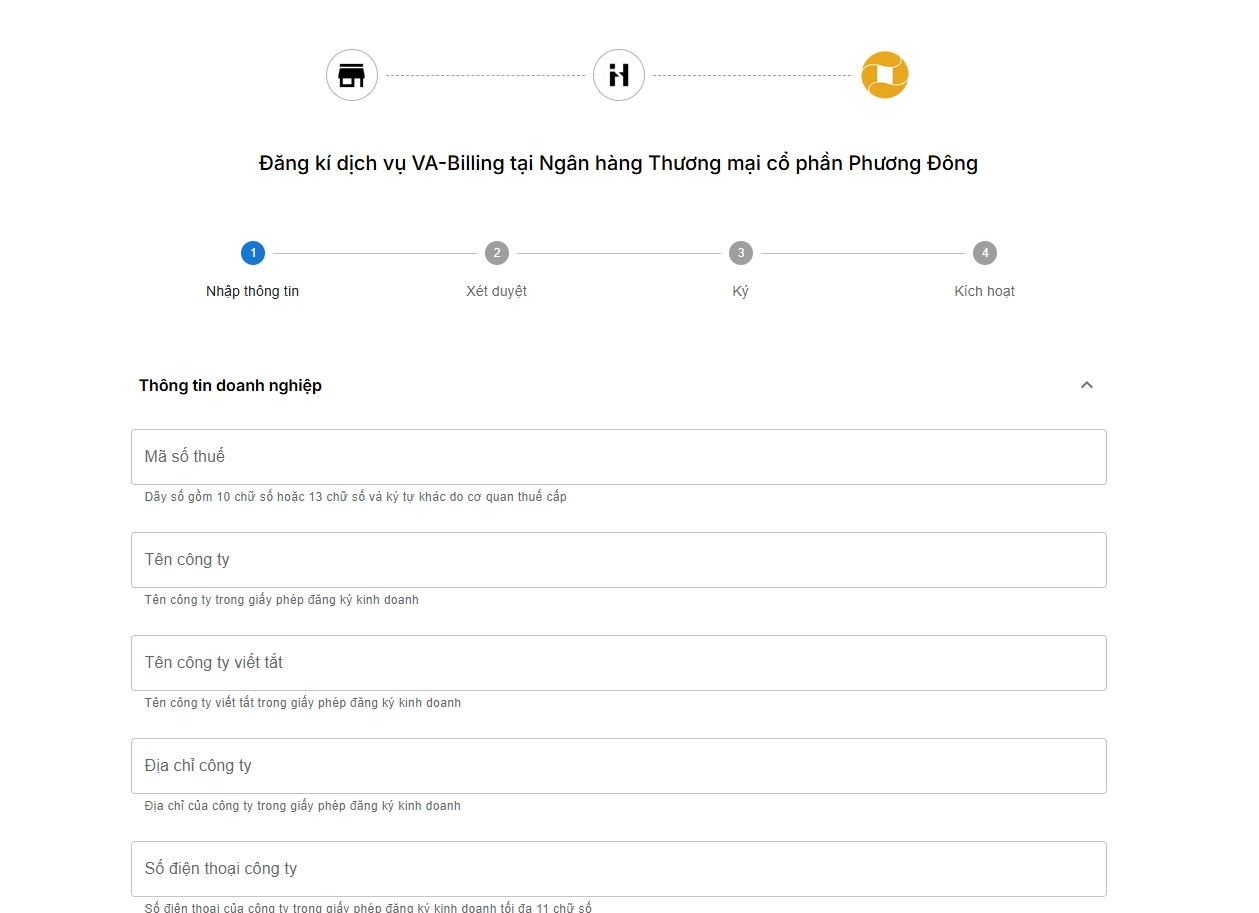
Task: Click the Thông tin doanh nghiệp heading
Action: click(230, 385)
